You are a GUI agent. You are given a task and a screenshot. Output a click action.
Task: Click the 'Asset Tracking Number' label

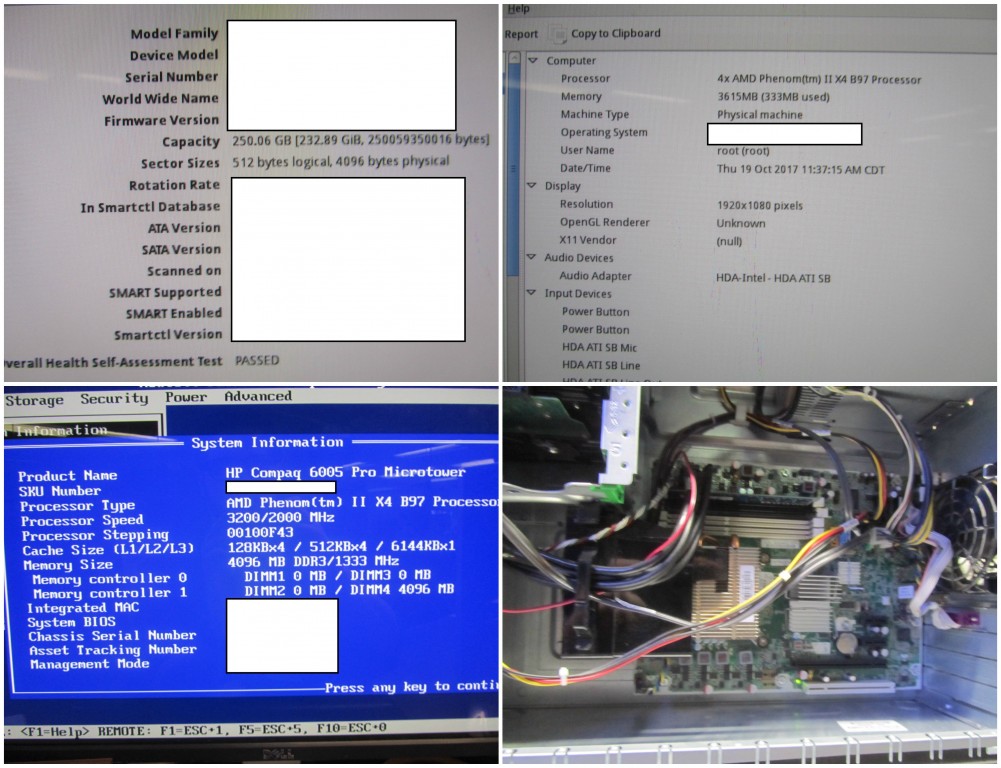[113, 650]
